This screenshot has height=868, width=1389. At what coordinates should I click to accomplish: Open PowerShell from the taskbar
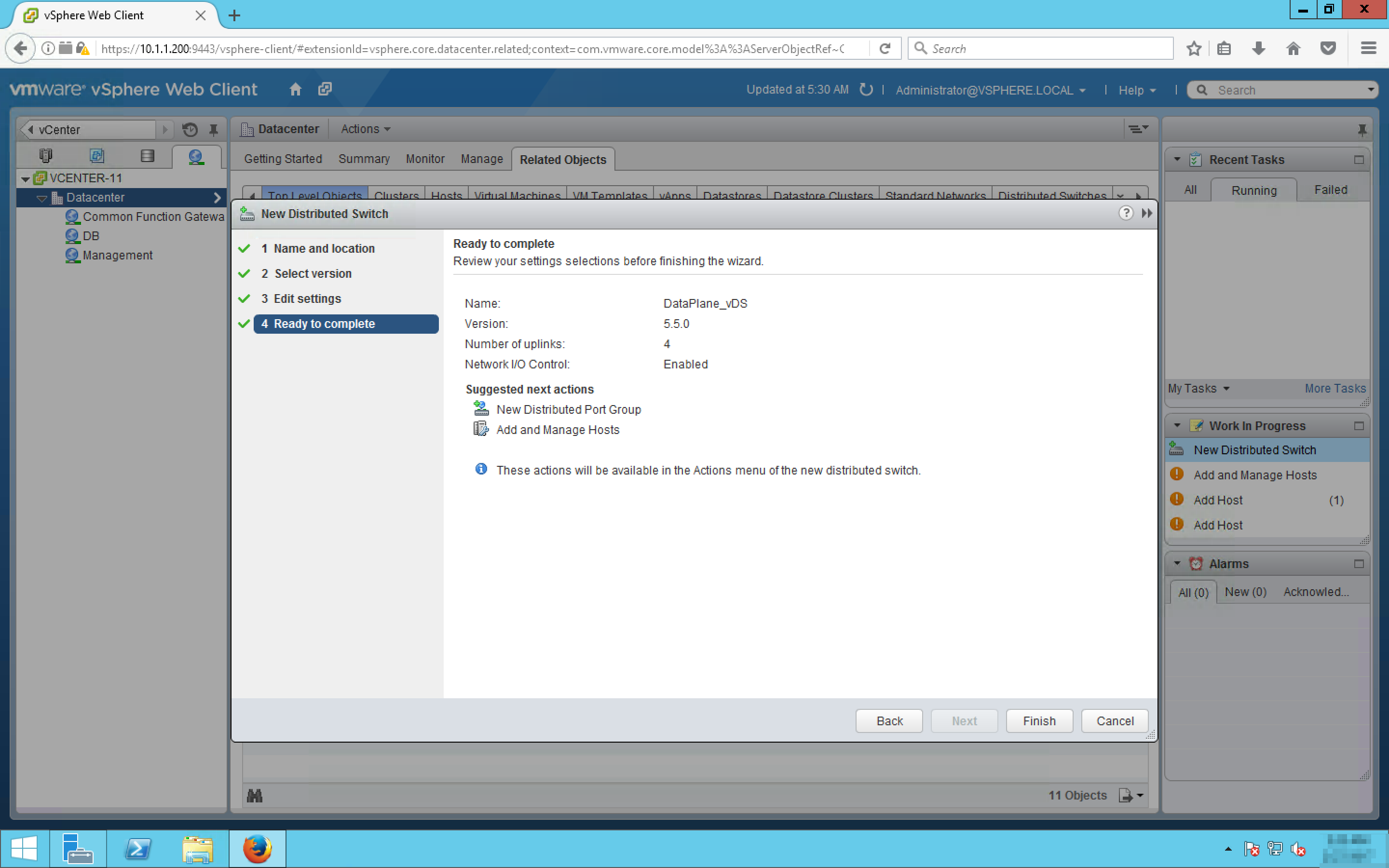[138, 849]
